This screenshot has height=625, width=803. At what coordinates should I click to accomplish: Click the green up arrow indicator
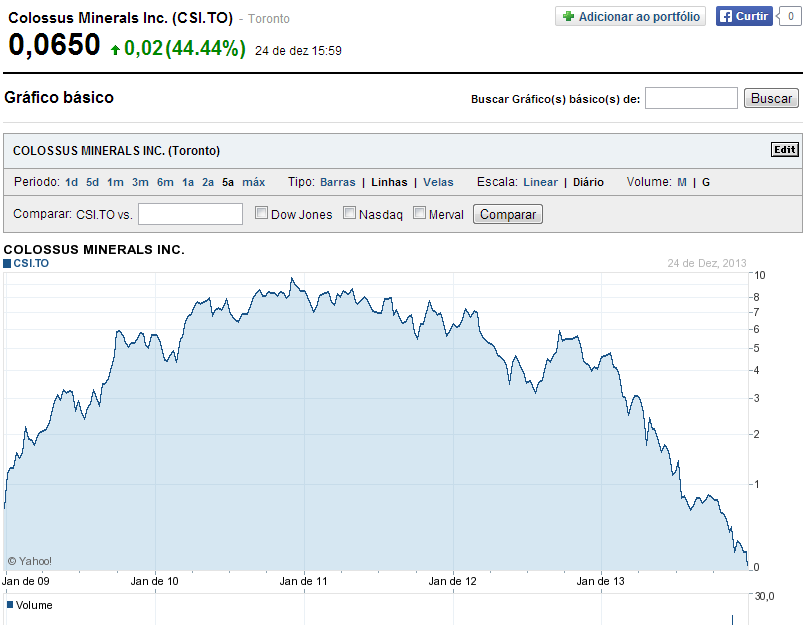point(115,50)
